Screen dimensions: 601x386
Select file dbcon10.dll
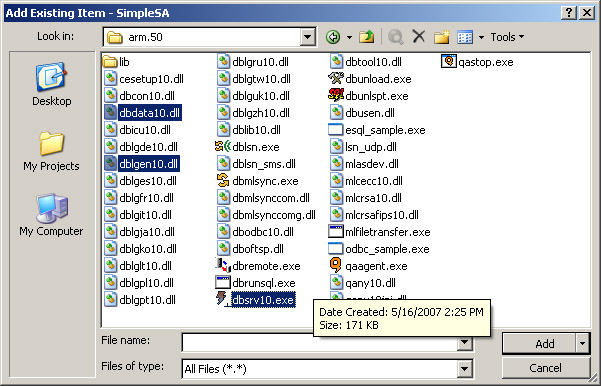pos(139,96)
